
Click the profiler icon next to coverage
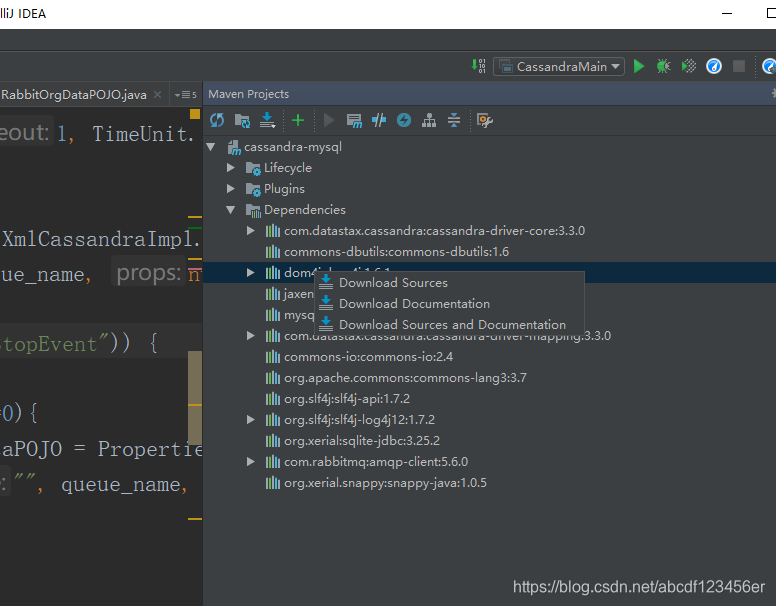click(714, 66)
